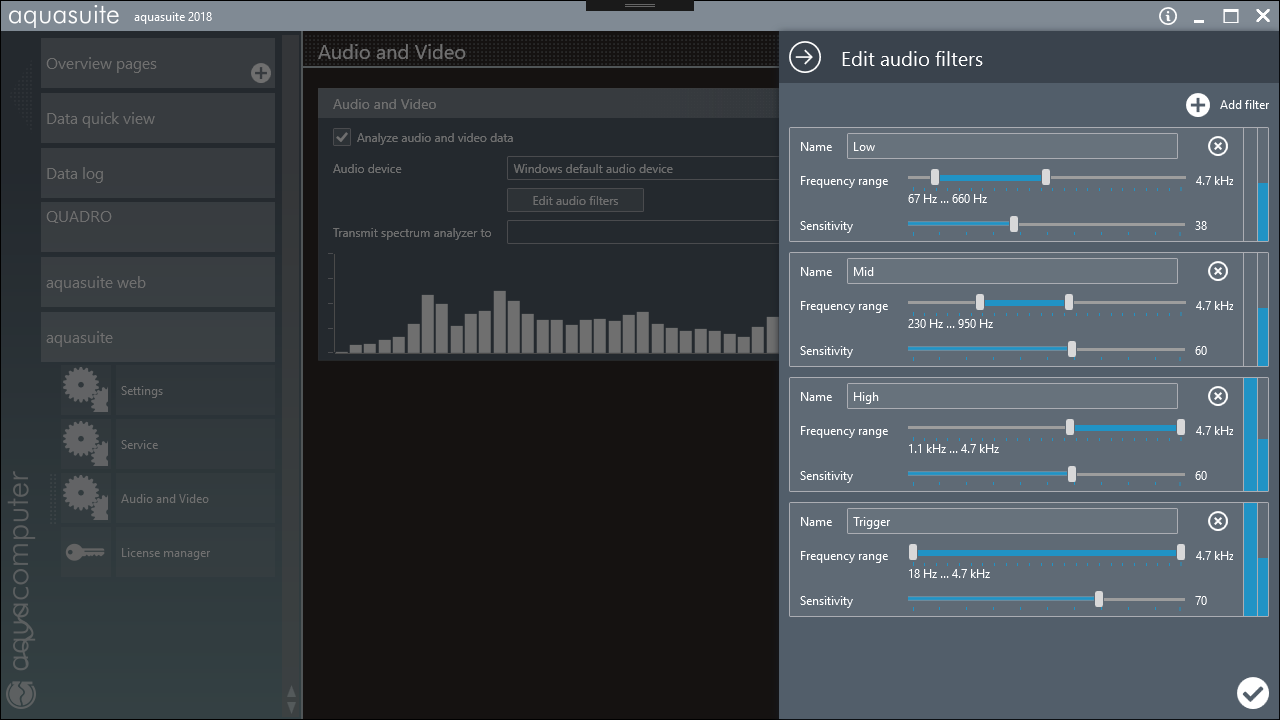Click the Service gear icon
Viewport: 1280px width, 720px height.
(x=84, y=444)
